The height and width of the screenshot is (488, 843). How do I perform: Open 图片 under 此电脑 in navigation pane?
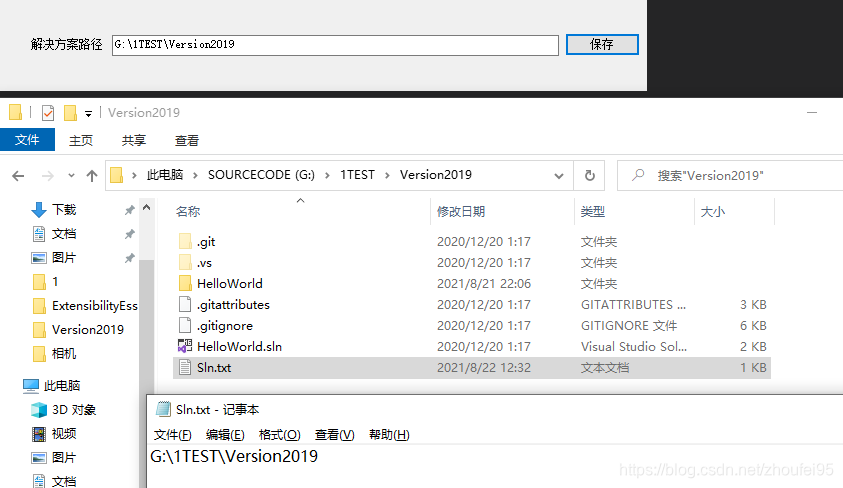point(64,457)
